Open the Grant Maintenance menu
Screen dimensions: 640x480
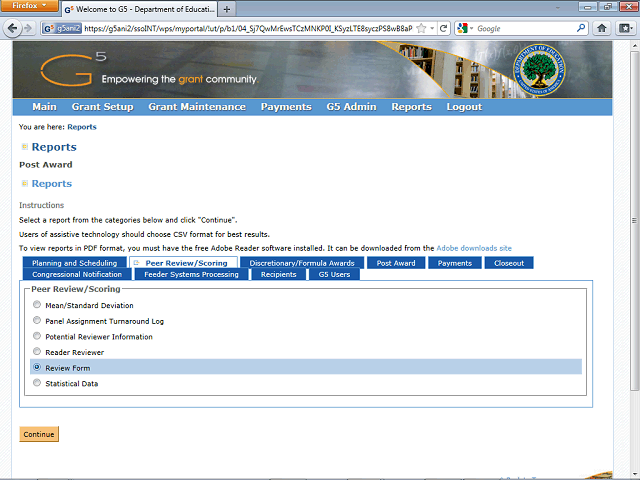pos(197,107)
